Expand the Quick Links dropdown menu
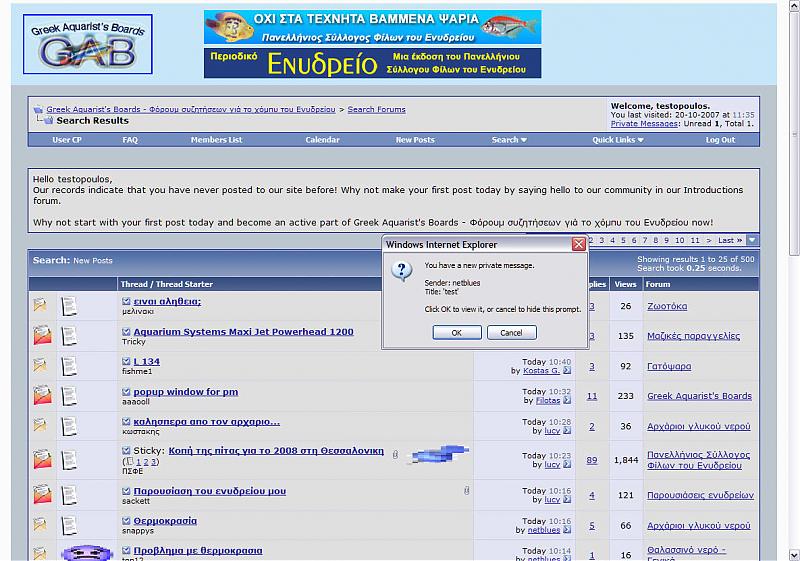The width and height of the screenshot is (800, 561). 617,140
